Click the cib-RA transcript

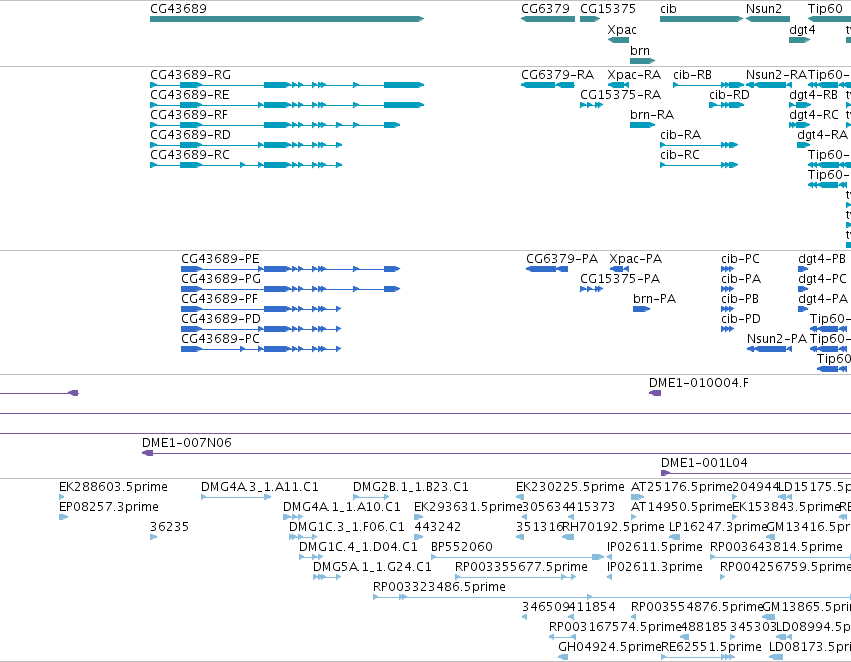click(699, 145)
